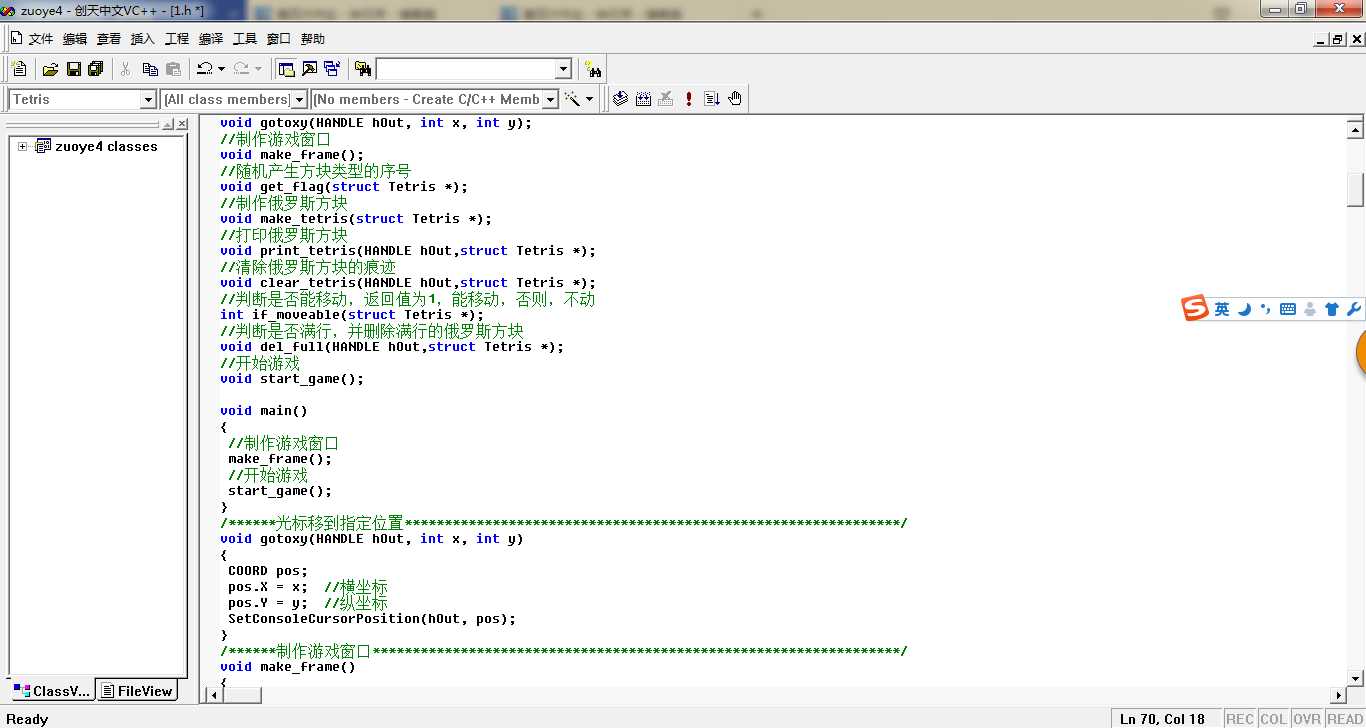Toggle the Workspace window icon

click(x=286, y=69)
